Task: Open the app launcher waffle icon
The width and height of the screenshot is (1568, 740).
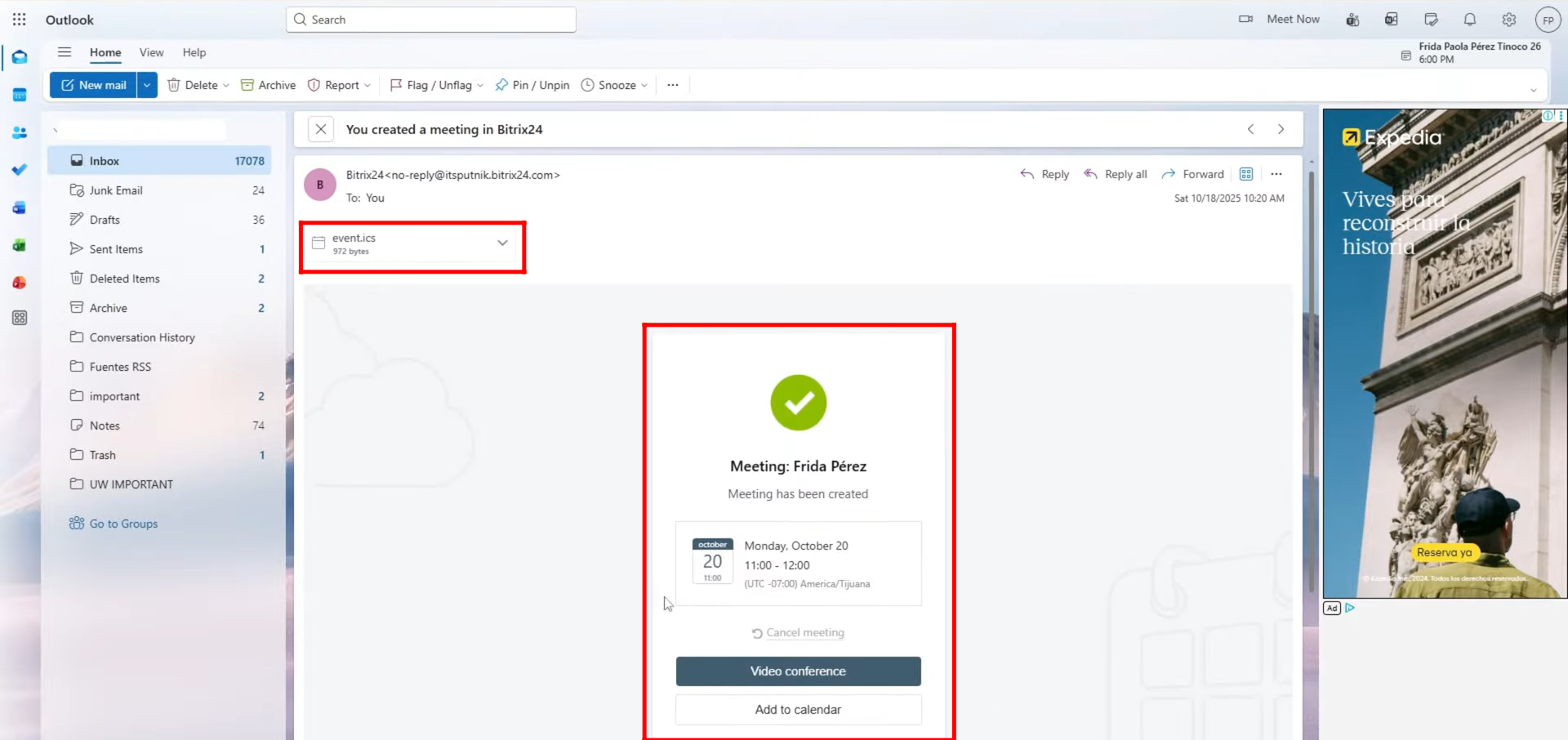Action: (20, 20)
